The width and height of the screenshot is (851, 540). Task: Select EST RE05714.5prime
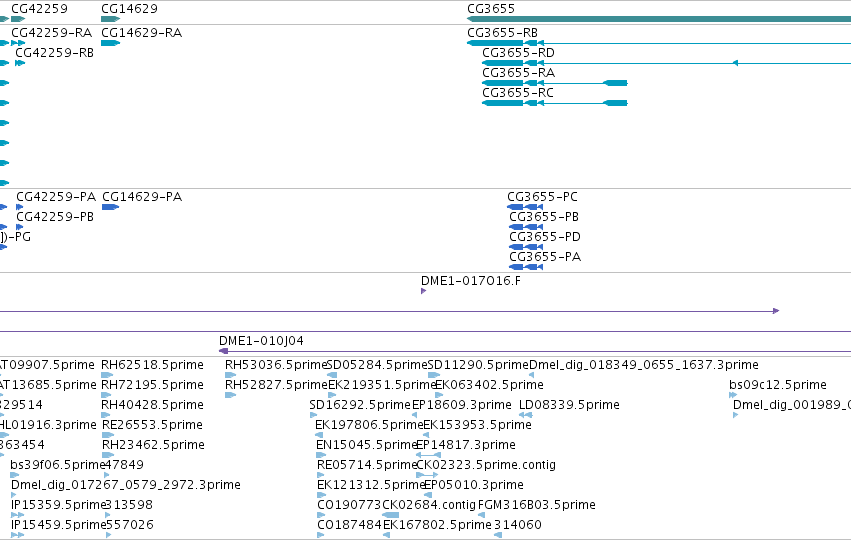367,465
